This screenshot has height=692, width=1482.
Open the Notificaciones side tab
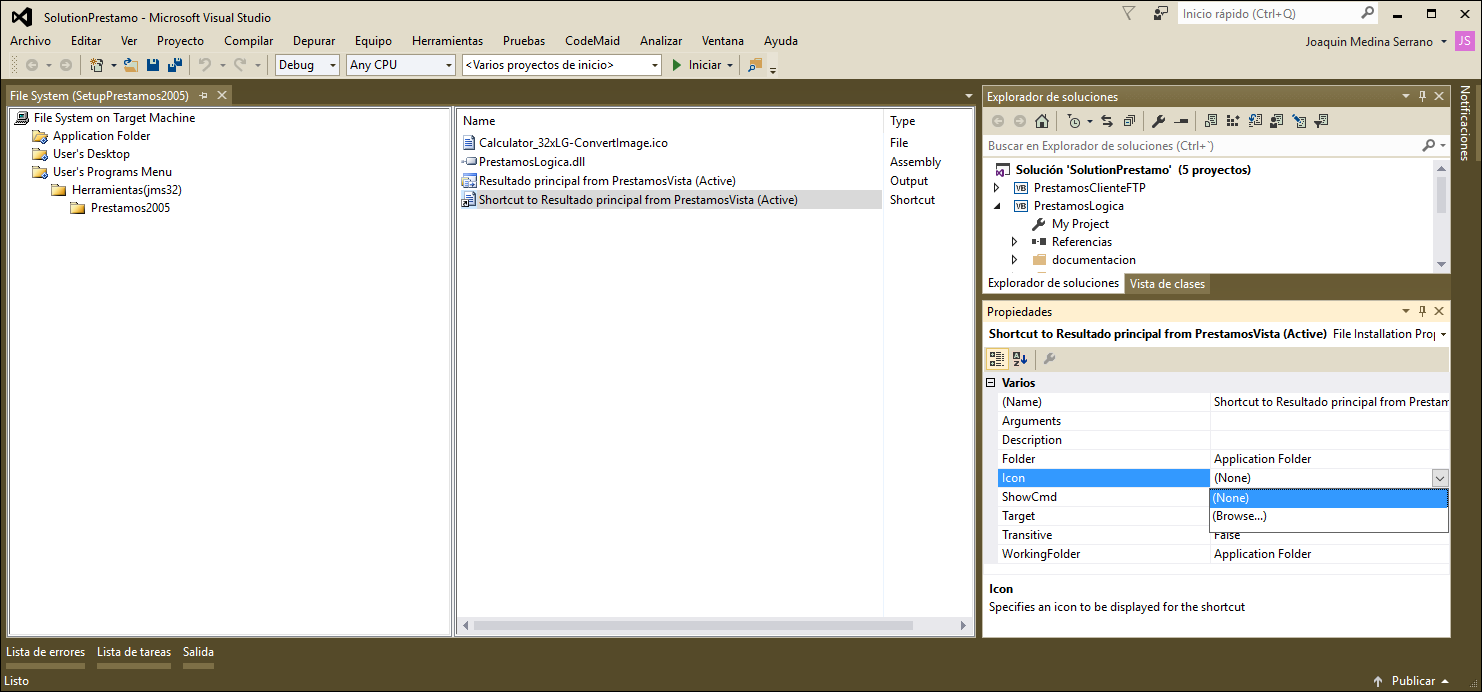pyautogui.click(x=1465, y=123)
